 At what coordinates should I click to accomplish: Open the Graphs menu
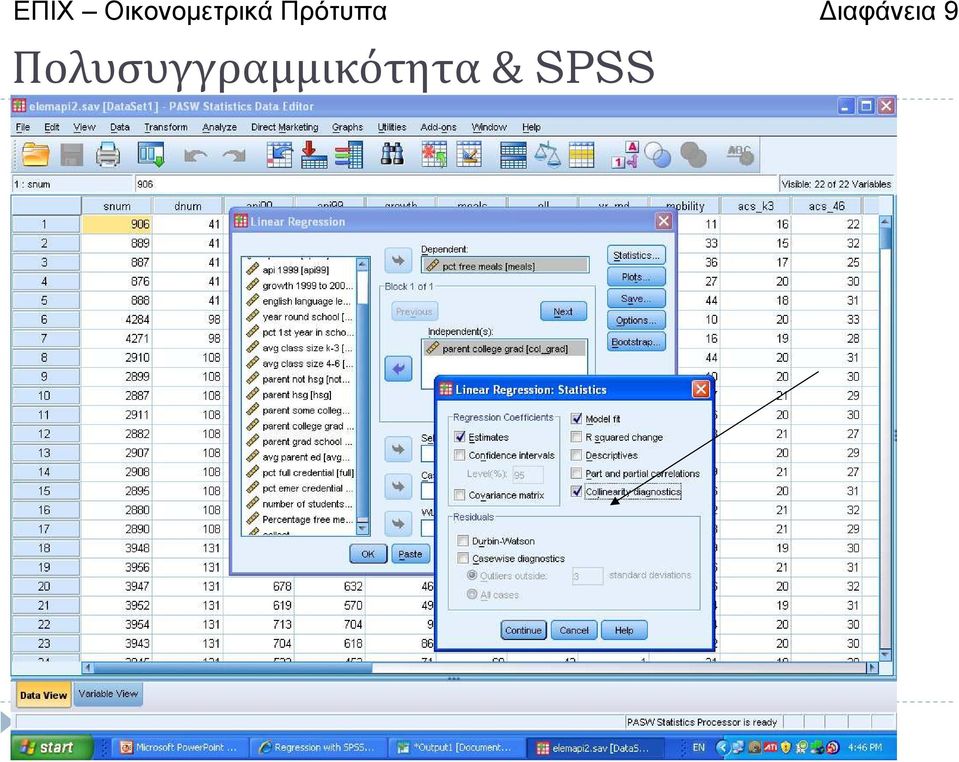(347, 127)
